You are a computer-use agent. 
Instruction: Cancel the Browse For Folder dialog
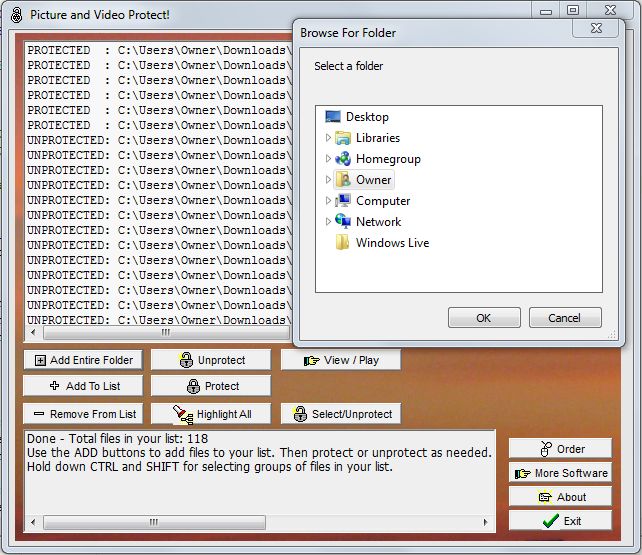click(x=564, y=318)
